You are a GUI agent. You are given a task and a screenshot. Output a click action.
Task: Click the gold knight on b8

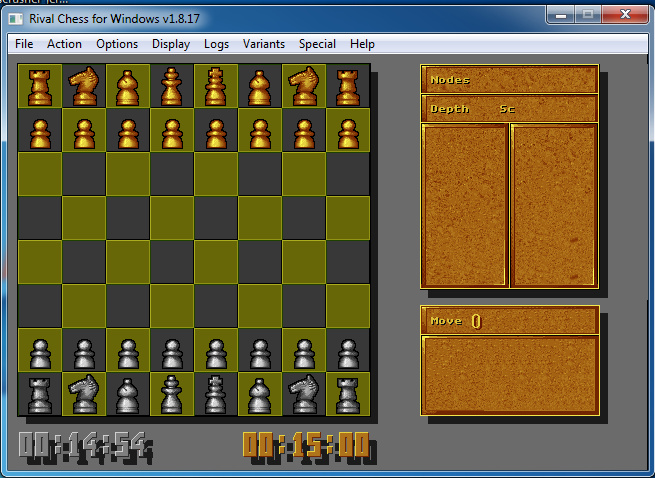84,86
